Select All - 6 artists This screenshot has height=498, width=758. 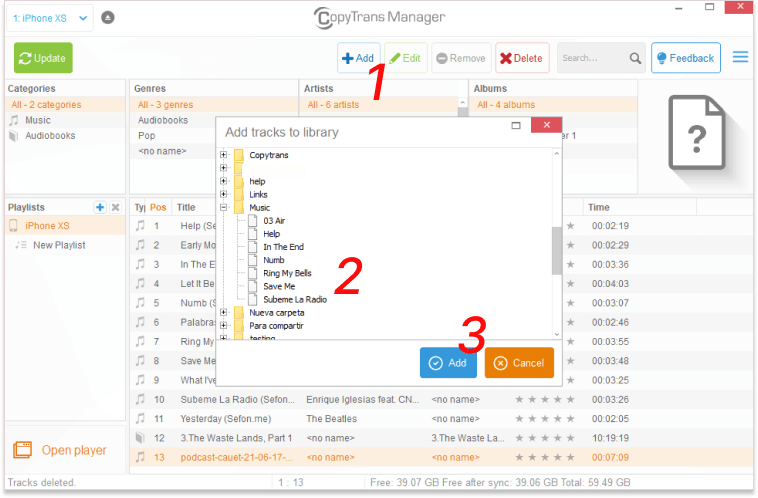tap(379, 104)
